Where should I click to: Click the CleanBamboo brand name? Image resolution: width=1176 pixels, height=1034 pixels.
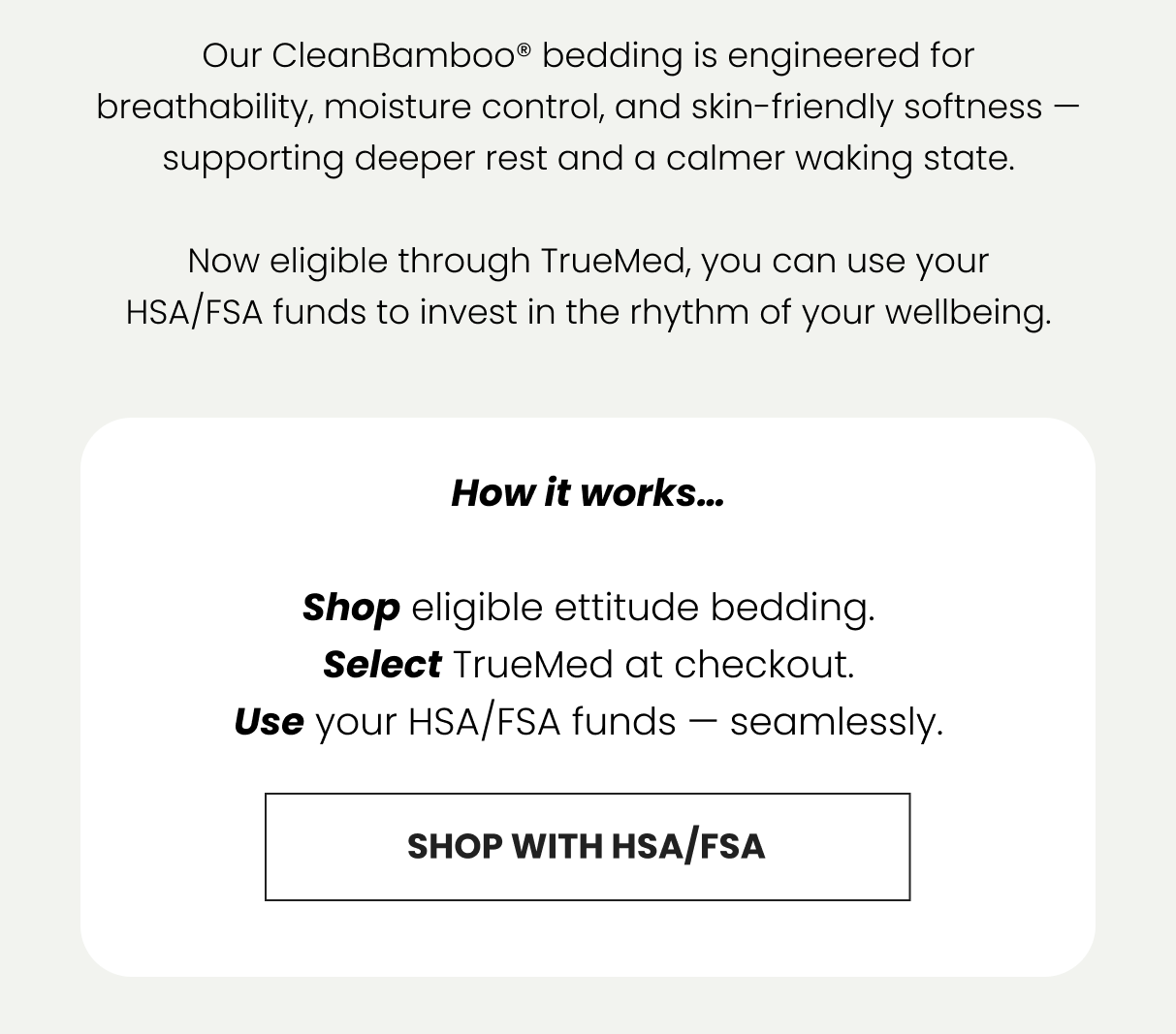[x=393, y=55]
